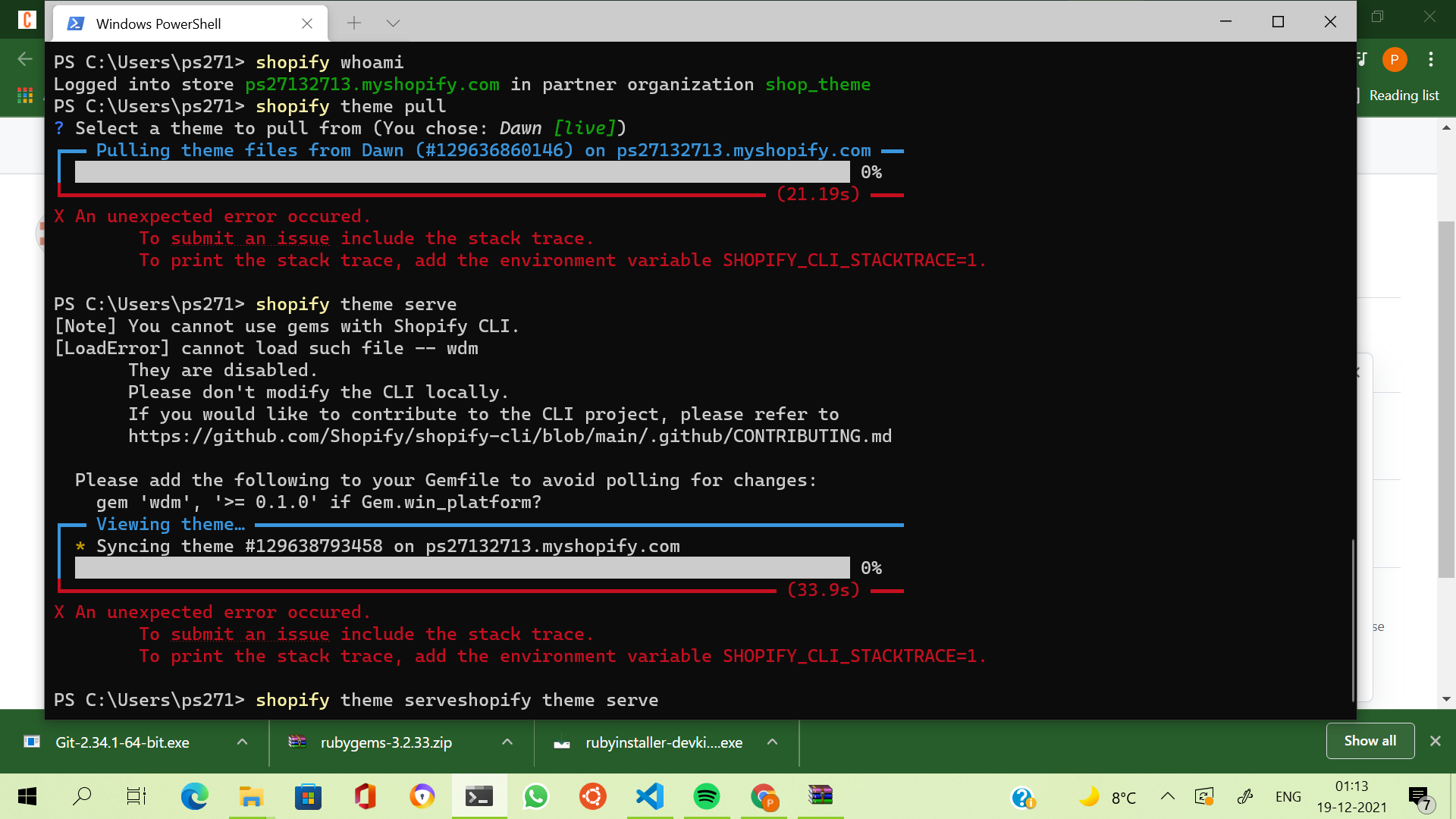Expand Git-2.34.1-64-bit.exe download options
This screenshot has width=1456, height=819.
tap(241, 742)
